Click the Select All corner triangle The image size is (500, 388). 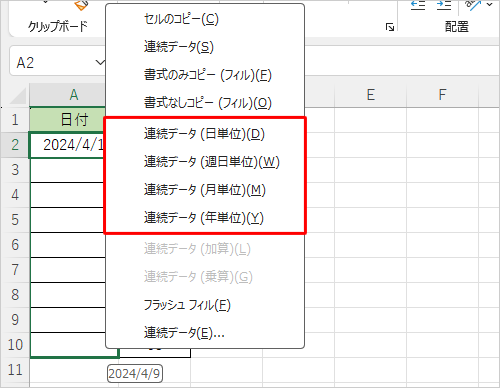point(18,96)
